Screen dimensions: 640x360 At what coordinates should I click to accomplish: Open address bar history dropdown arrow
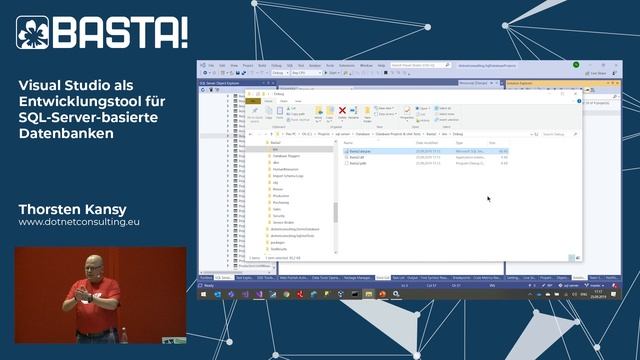(531, 134)
